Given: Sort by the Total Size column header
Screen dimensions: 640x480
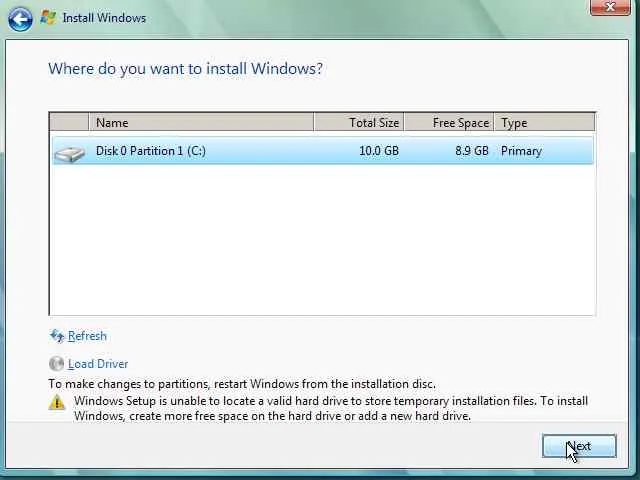Looking at the screenshot, I should pos(359,122).
